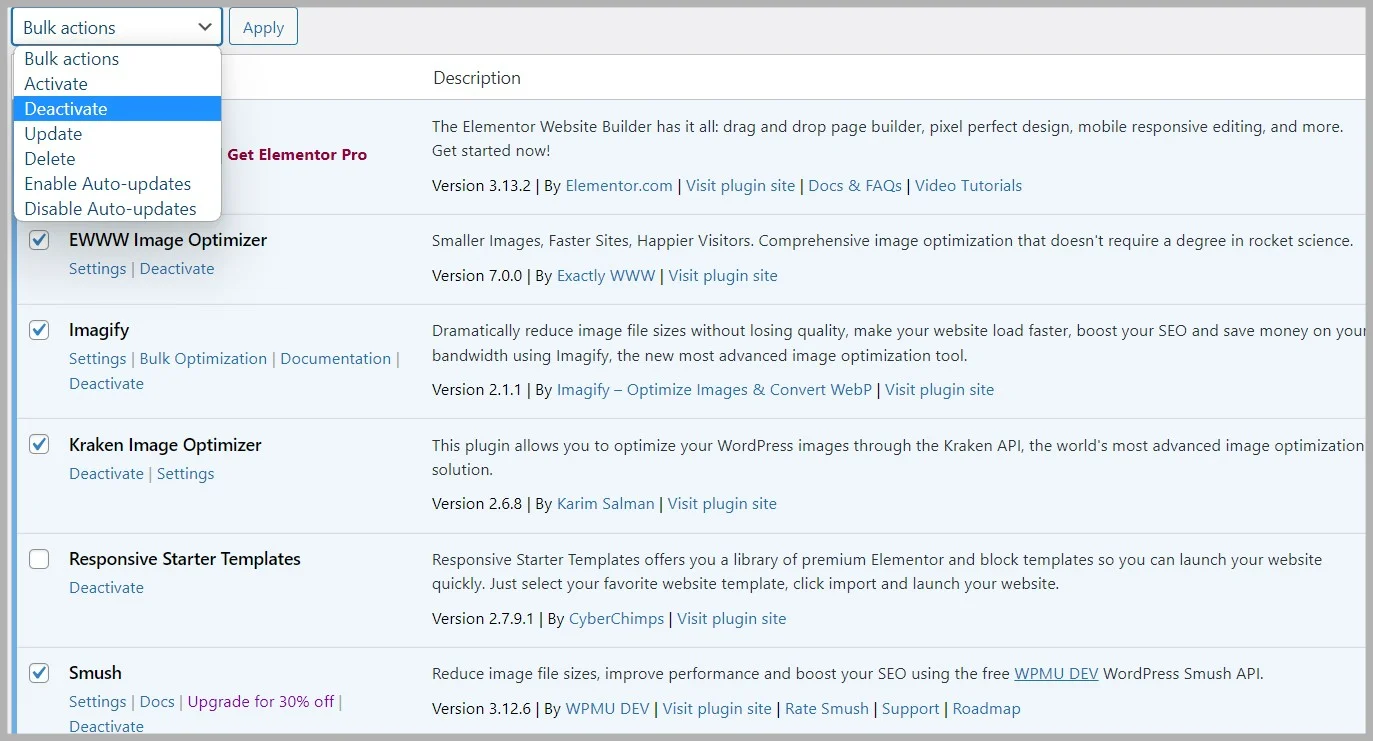The width and height of the screenshot is (1373, 741).
Task: Open the Smush Support link
Action: point(911,709)
